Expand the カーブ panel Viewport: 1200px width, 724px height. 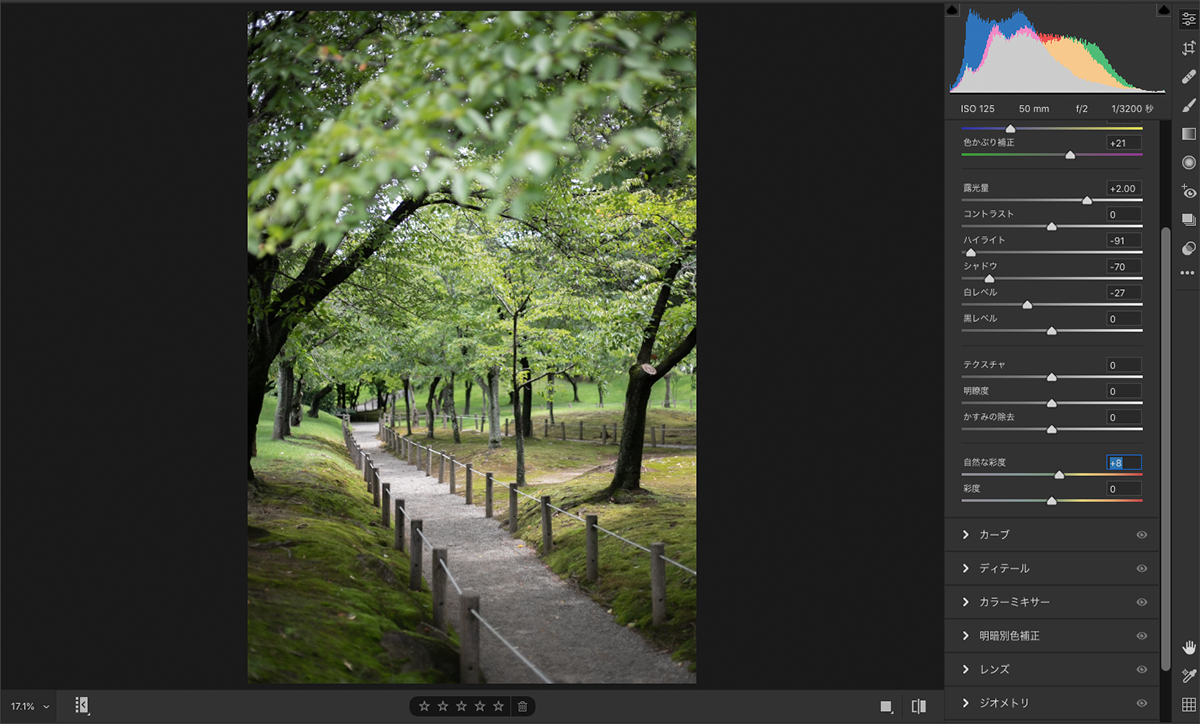pos(966,535)
